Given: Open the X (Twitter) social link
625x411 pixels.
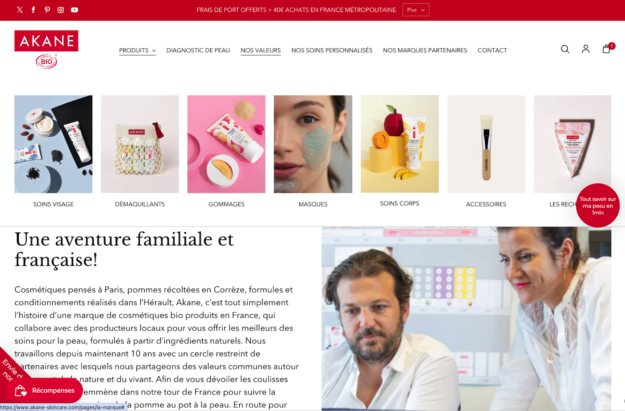Looking at the screenshot, I should click(x=20, y=10).
